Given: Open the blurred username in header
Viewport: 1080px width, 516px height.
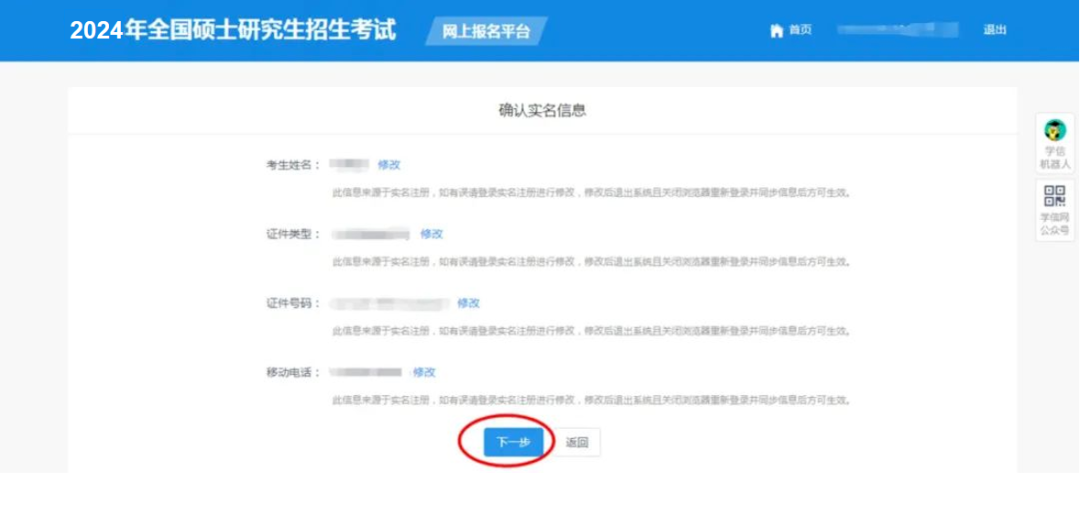Looking at the screenshot, I should coord(897,30).
